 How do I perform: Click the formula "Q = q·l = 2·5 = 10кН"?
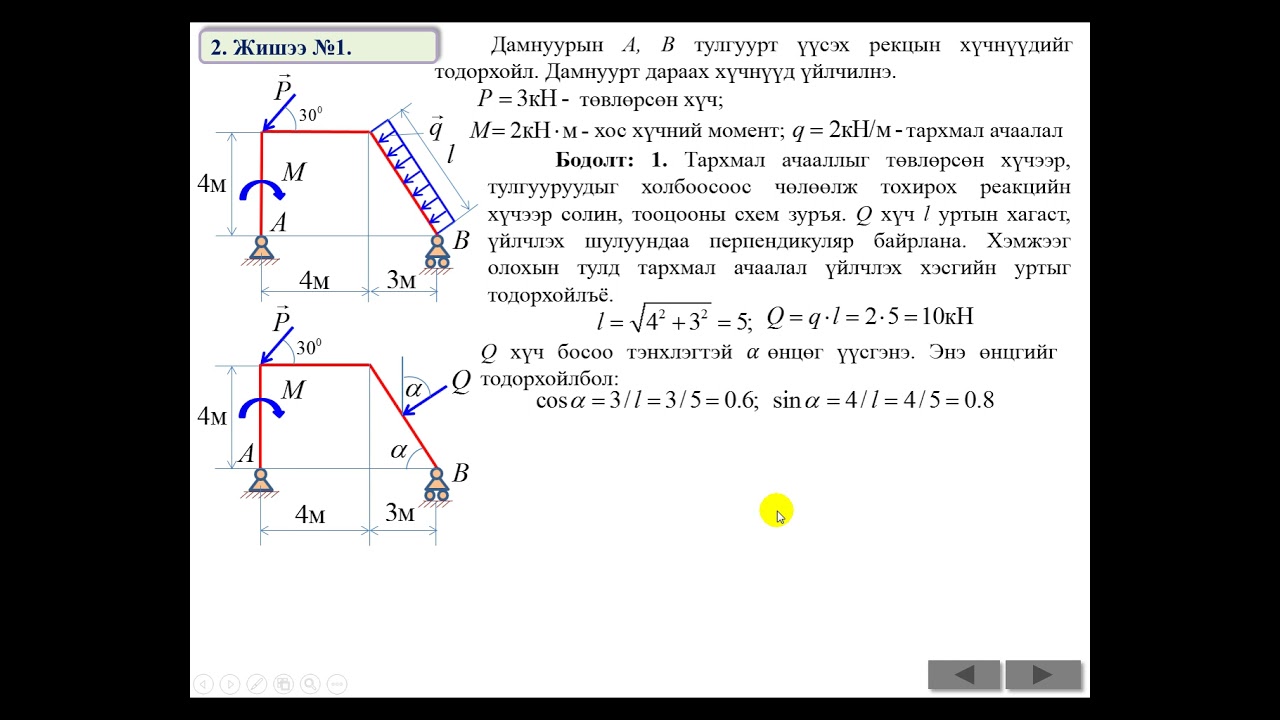tap(870, 317)
